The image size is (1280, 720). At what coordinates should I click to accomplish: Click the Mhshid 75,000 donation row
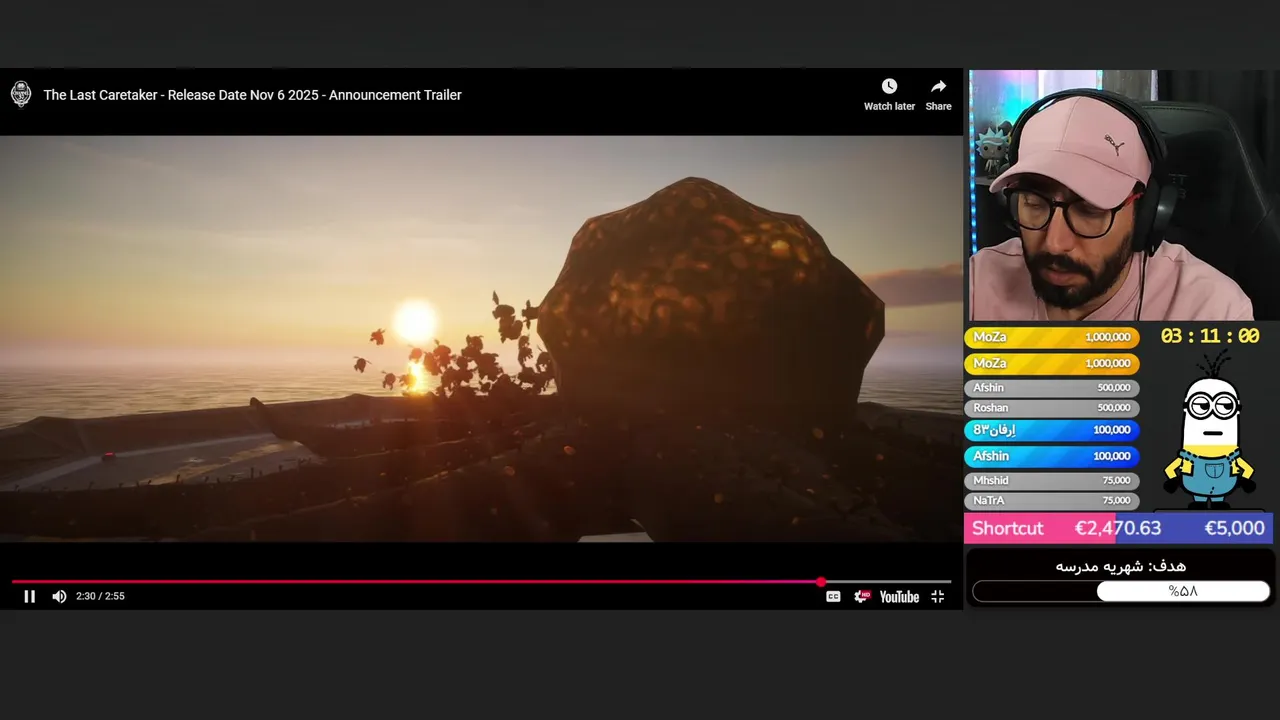coord(1051,481)
